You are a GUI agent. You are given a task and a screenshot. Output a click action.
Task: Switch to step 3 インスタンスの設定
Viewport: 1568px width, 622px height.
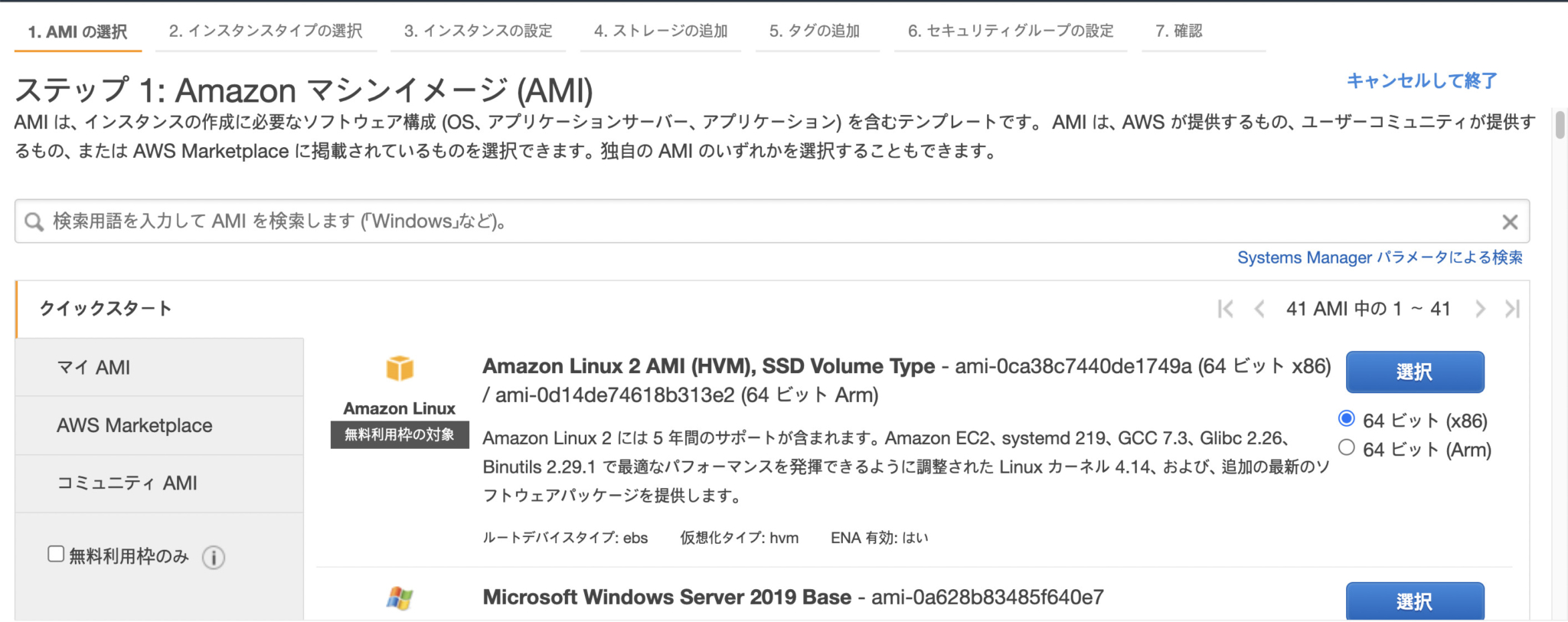(x=478, y=31)
